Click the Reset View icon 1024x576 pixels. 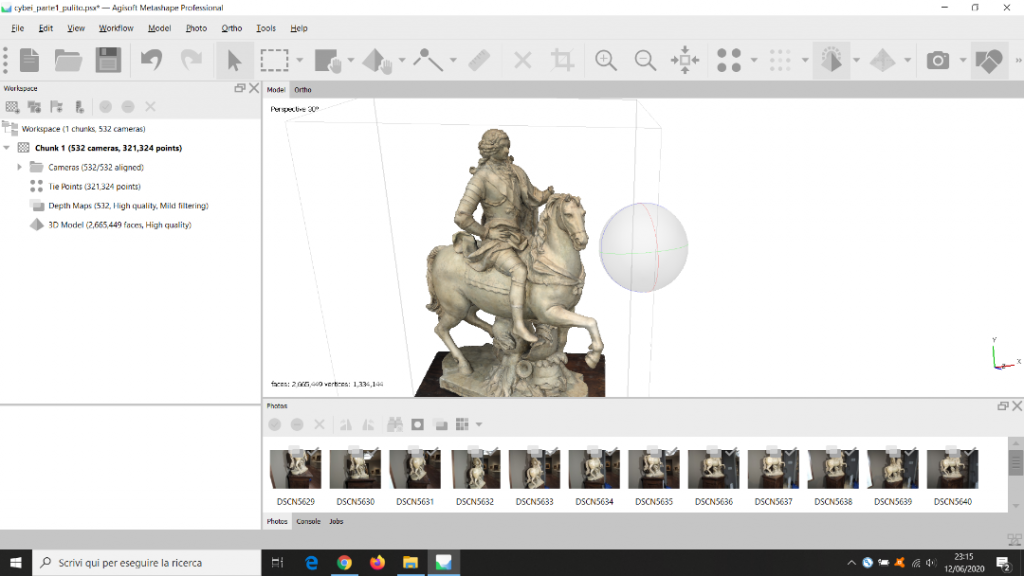685,60
